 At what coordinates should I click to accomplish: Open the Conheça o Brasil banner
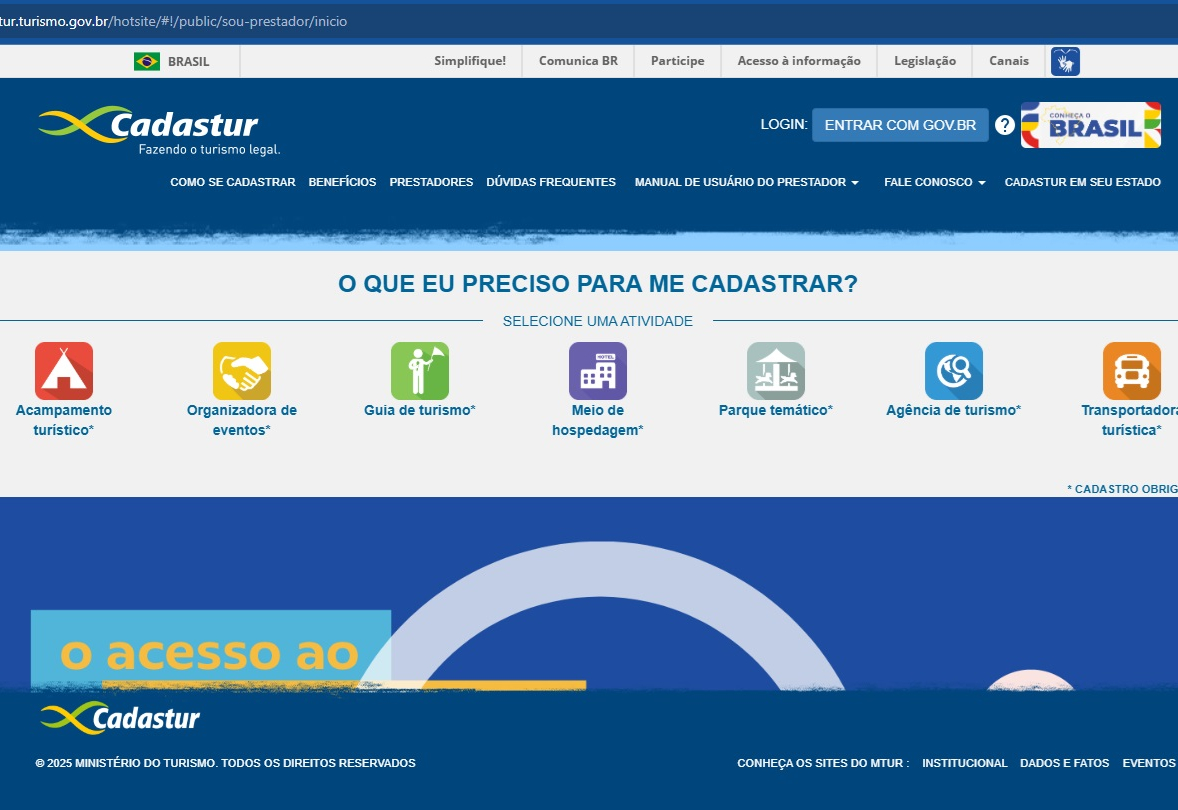pos(1091,125)
